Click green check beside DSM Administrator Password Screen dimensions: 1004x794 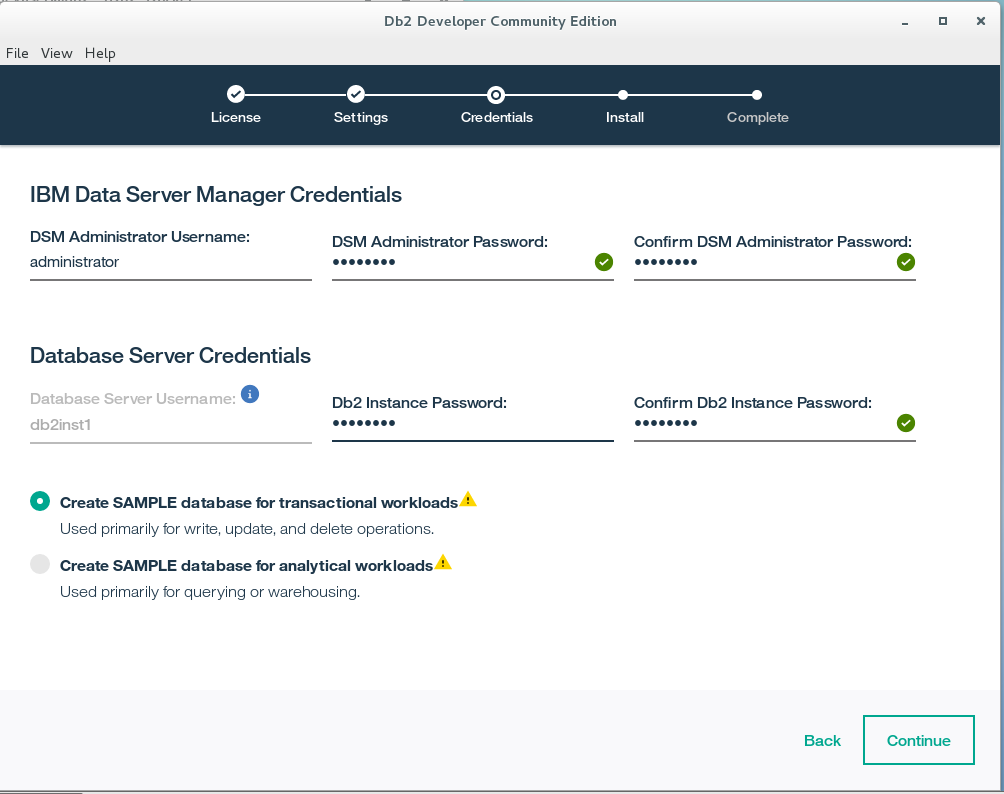click(604, 262)
